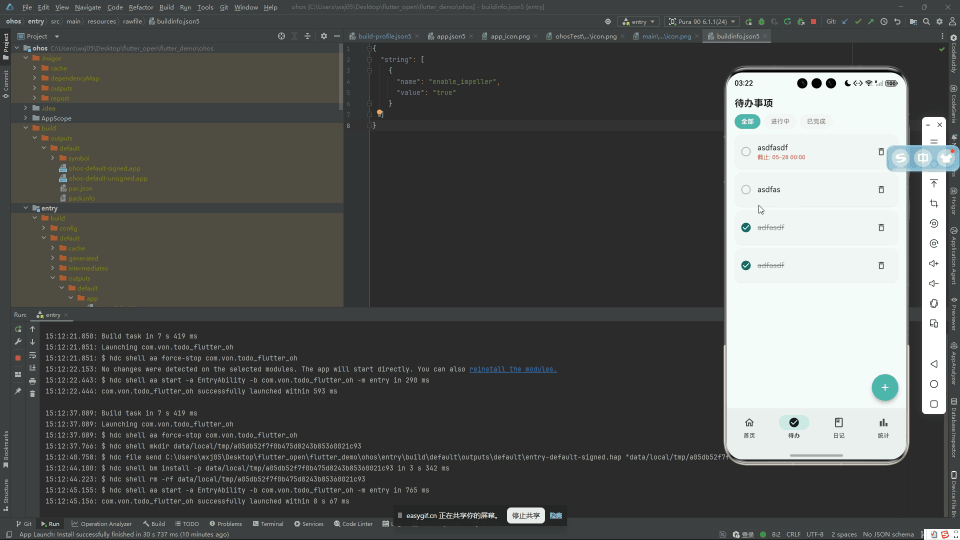Screen dimensions: 960x540
Task: Click the rerun icon in Run panel
Action: pos(18,329)
